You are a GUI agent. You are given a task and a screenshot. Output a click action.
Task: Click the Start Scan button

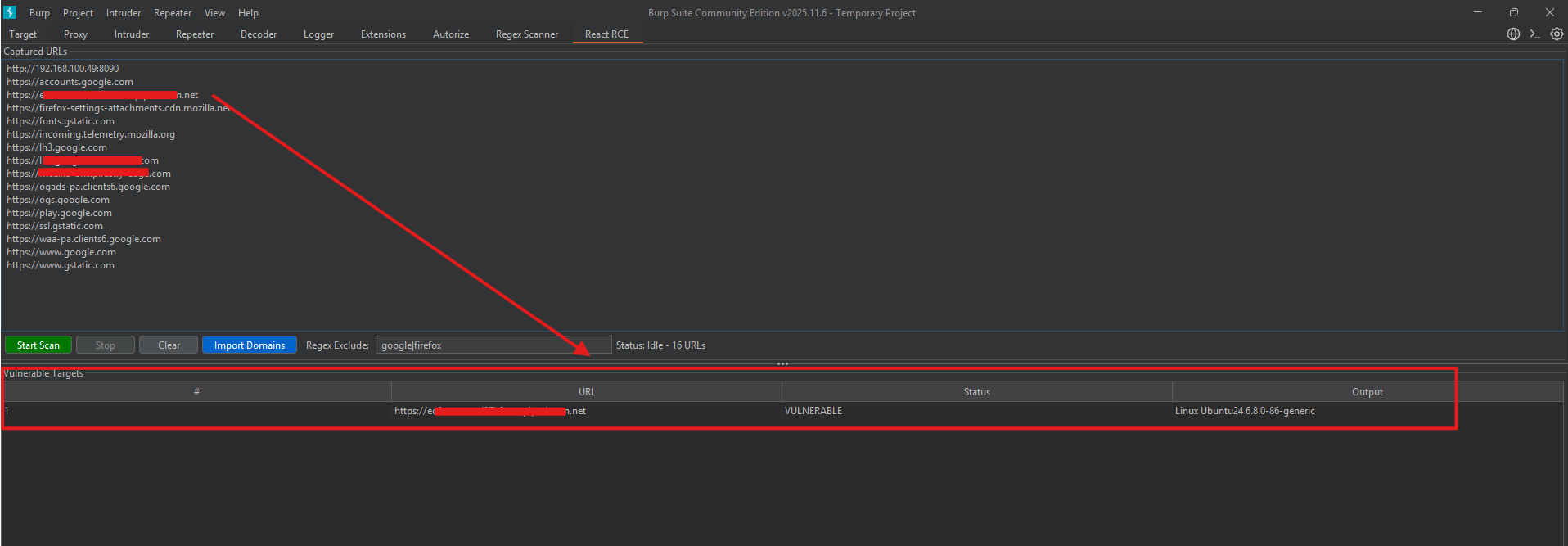(x=38, y=345)
